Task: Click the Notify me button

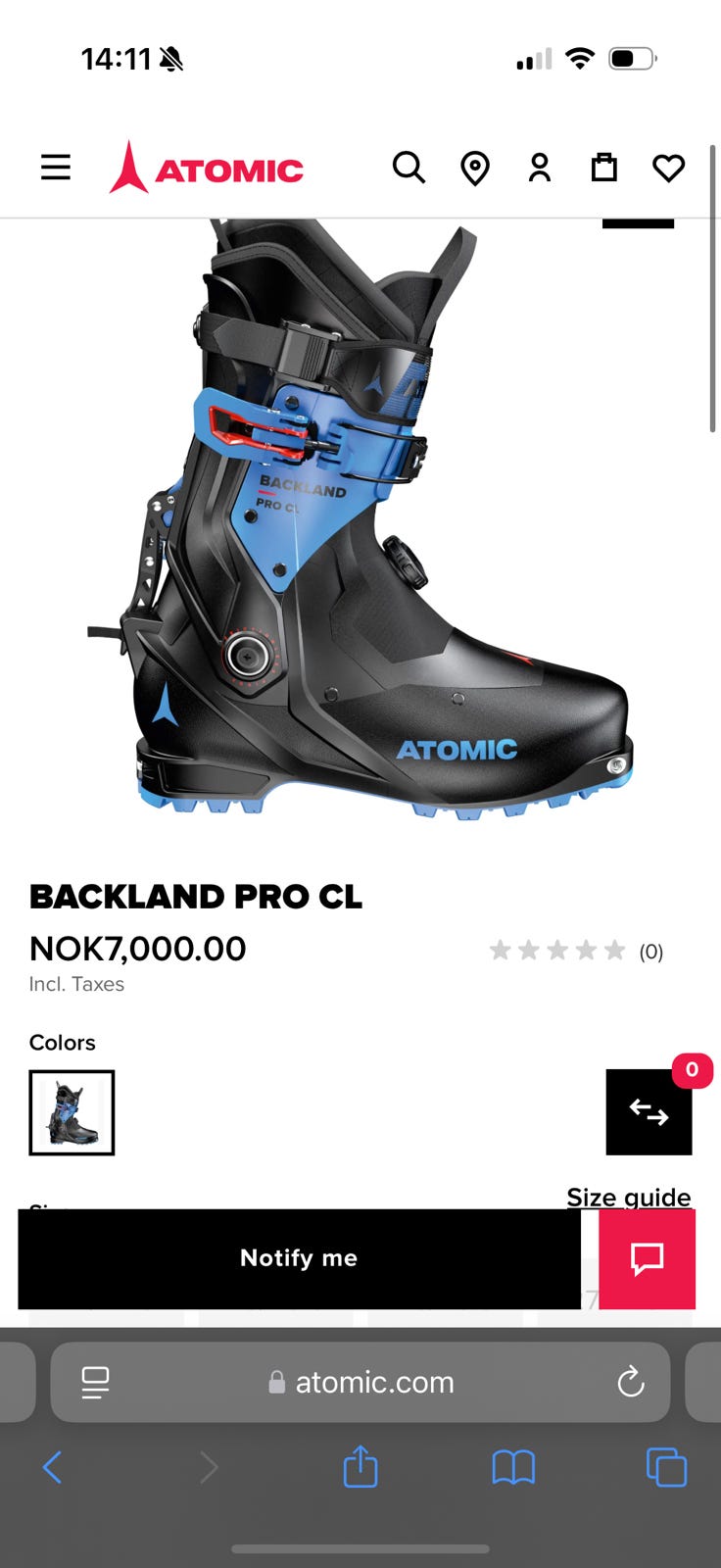Action: (300, 1258)
